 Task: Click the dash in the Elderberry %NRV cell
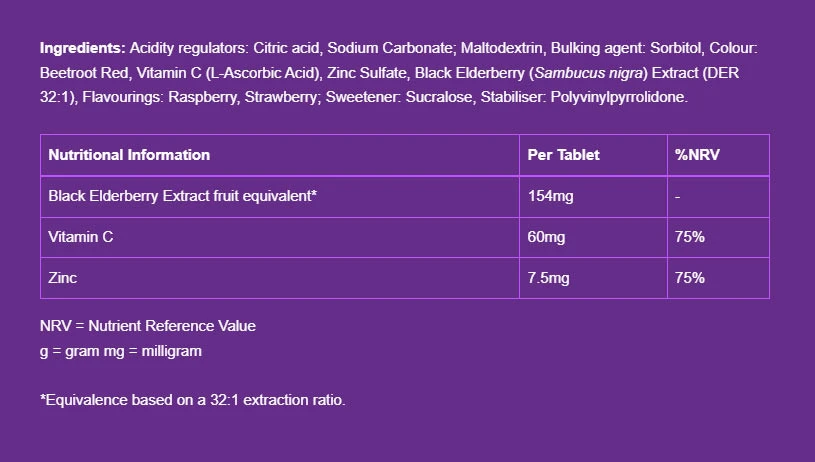coord(678,196)
